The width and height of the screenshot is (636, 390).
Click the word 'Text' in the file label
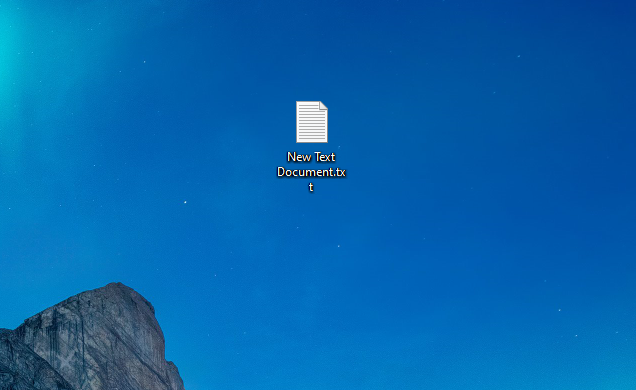[x=324, y=157]
